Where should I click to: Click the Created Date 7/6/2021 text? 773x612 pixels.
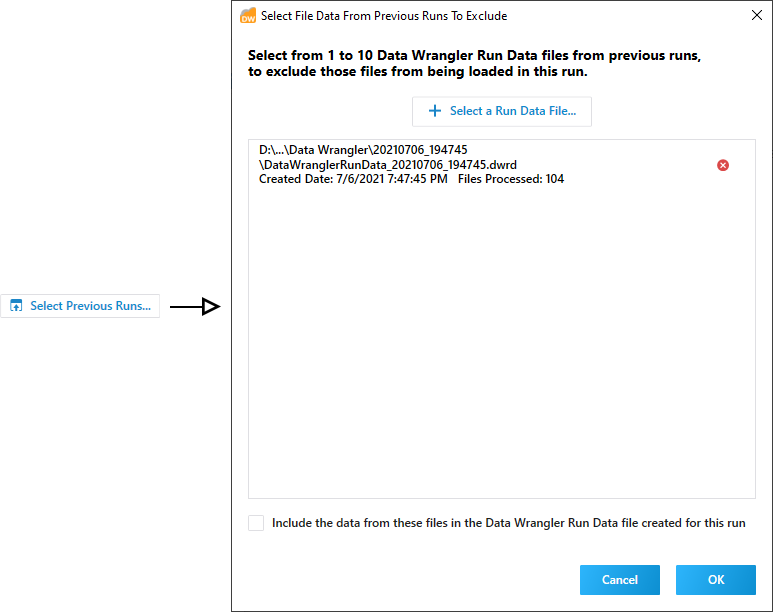pyautogui.click(x=353, y=179)
